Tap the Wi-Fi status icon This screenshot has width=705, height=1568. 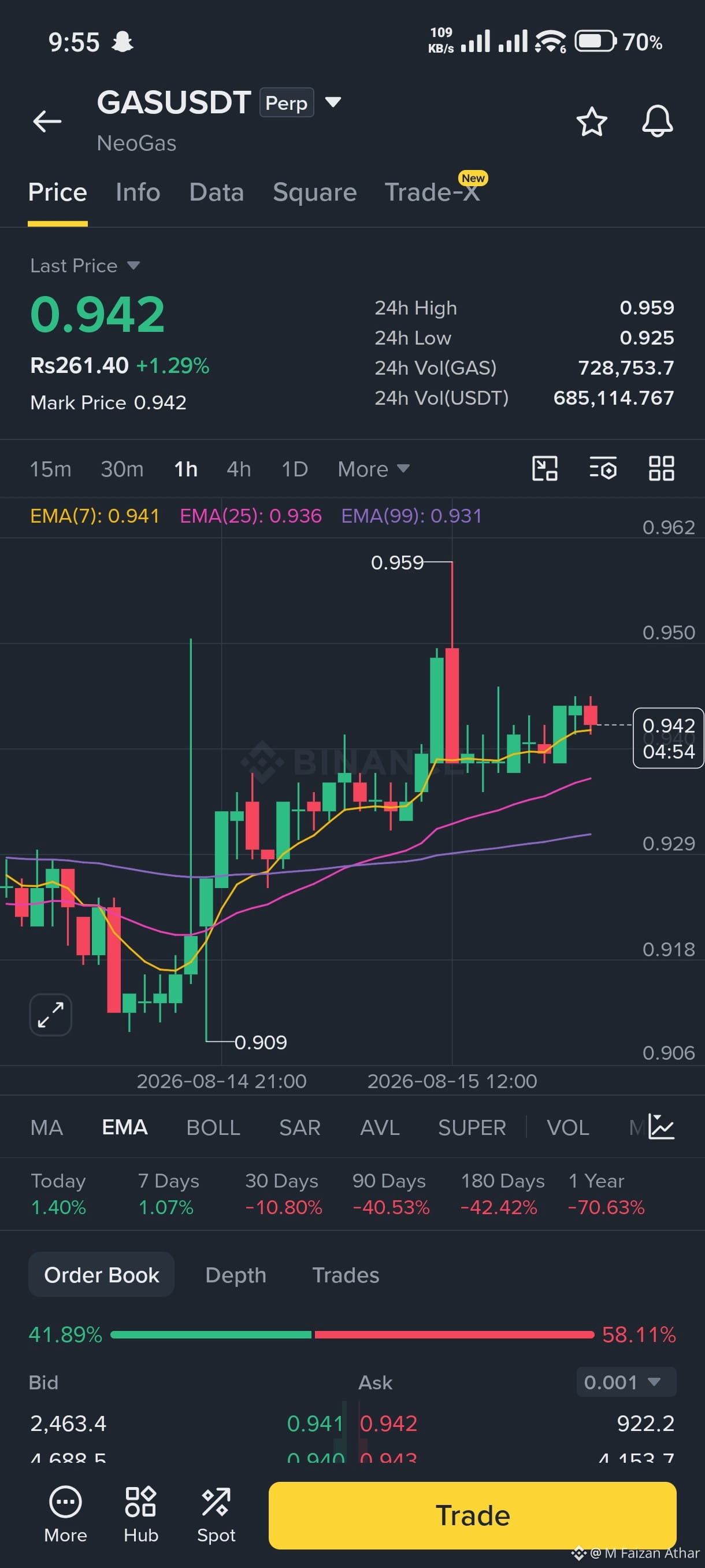(x=551, y=42)
